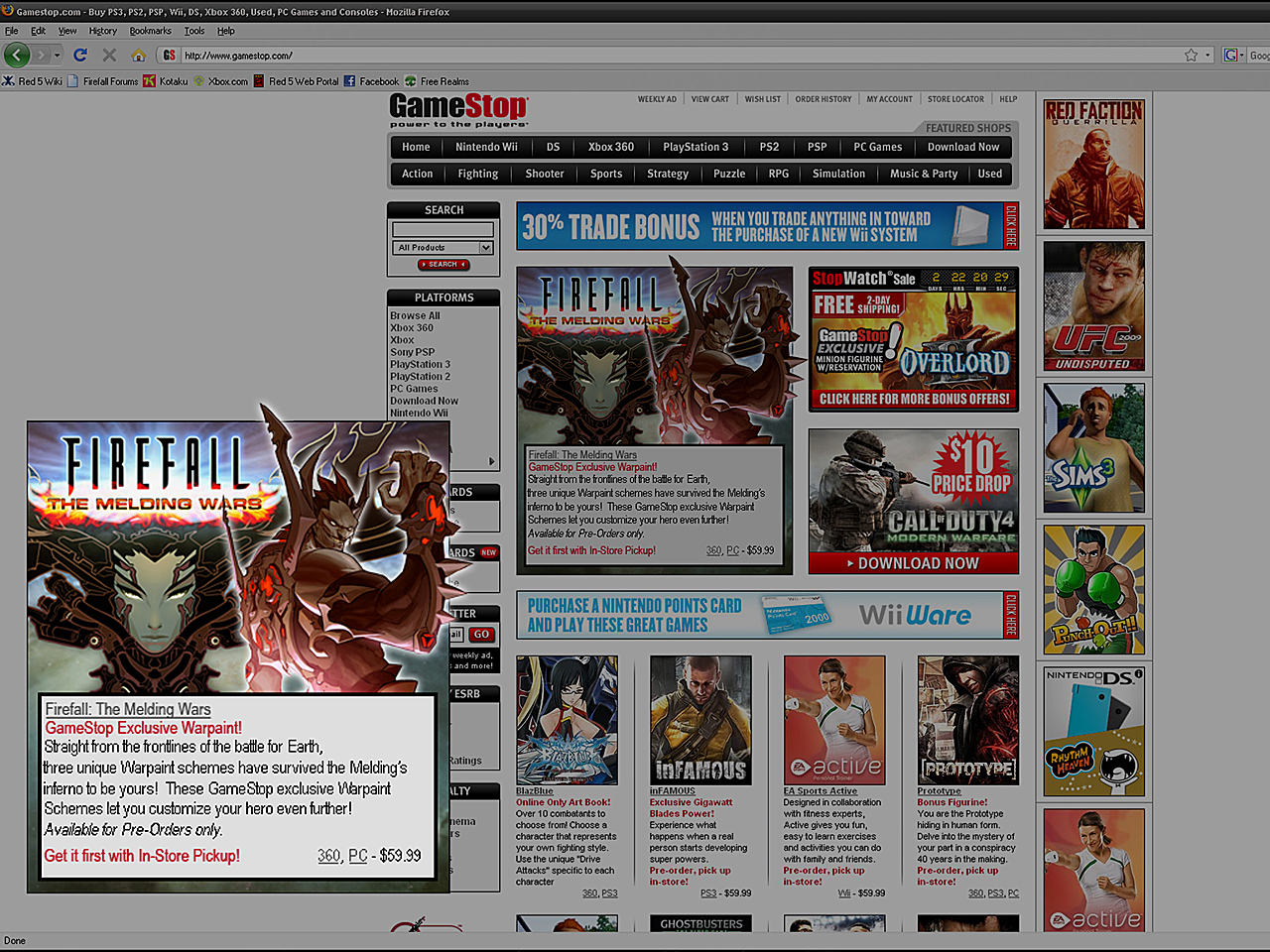Click the Call of Duty 4 Download Now button
Viewport: 1270px width, 952px height.
pos(913,563)
